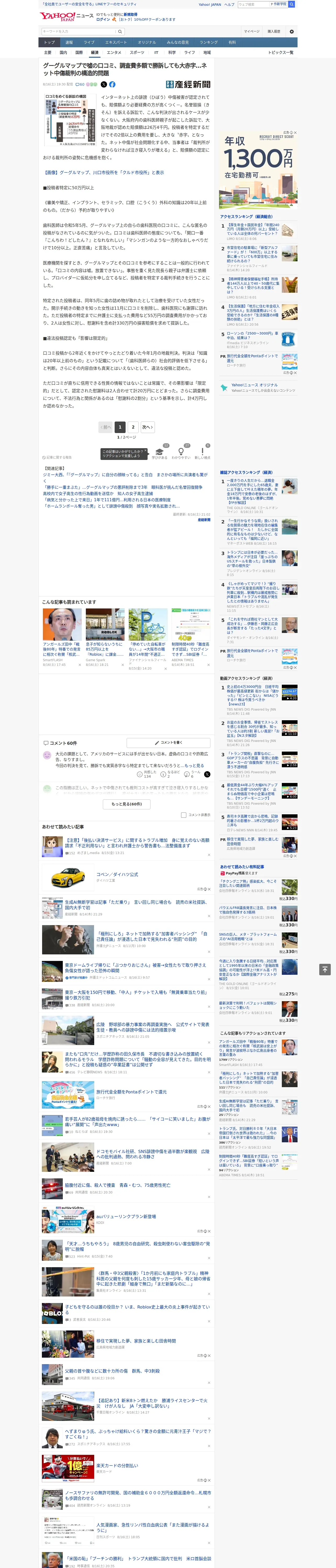
Task: Select エキスパート navigation tab
Action: click(x=116, y=42)
